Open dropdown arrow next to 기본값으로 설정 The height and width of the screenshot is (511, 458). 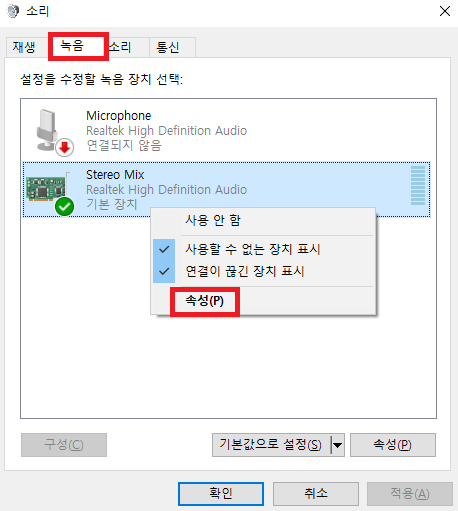[337, 445]
